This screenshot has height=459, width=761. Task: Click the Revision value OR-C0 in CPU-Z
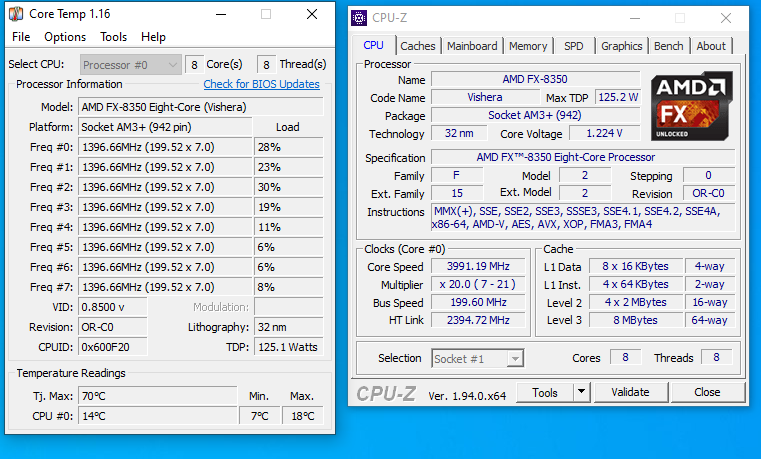[x=709, y=193]
